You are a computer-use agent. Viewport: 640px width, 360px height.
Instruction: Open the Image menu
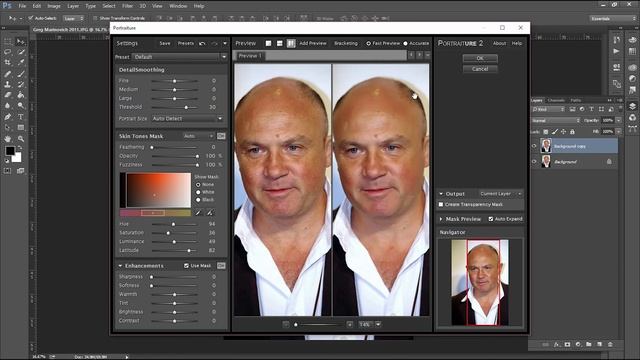[x=54, y=6]
